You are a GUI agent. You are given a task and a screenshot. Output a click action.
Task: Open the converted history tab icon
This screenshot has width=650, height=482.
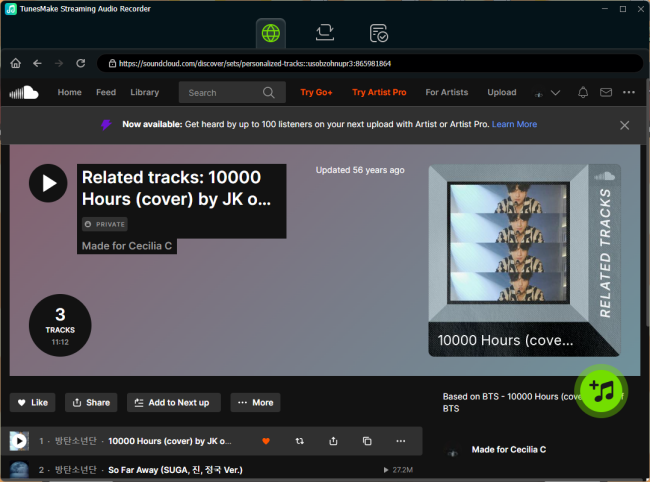[x=378, y=33]
